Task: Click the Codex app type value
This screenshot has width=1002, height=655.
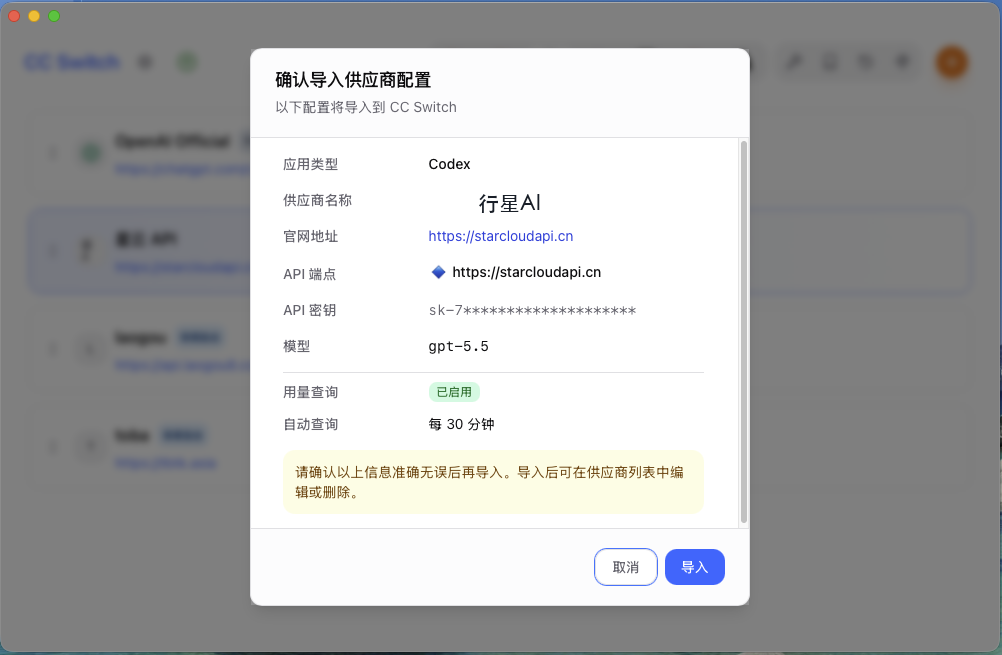Action: coord(449,164)
